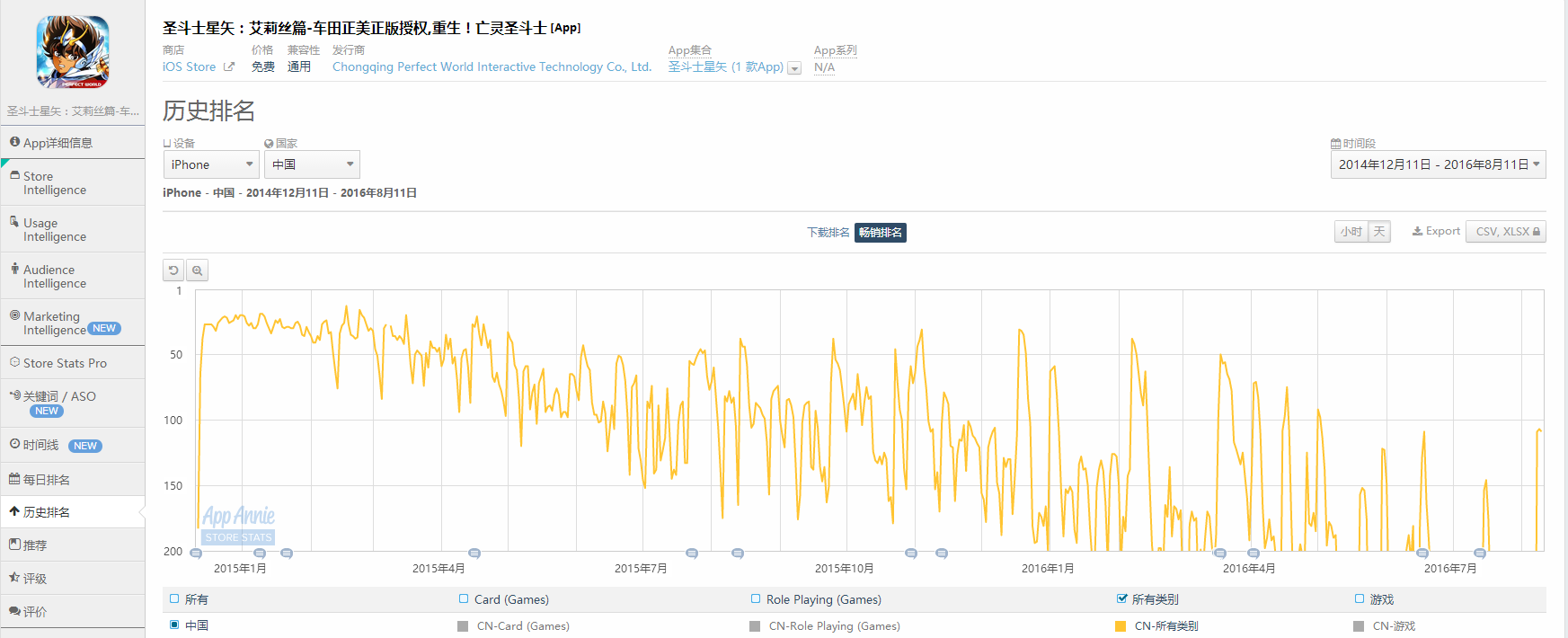Click the magnifier zoom icon above chart
Image resolution: width=1568 pixels, height=638 pixels.
pyautogui.click(x=198, y=270)
